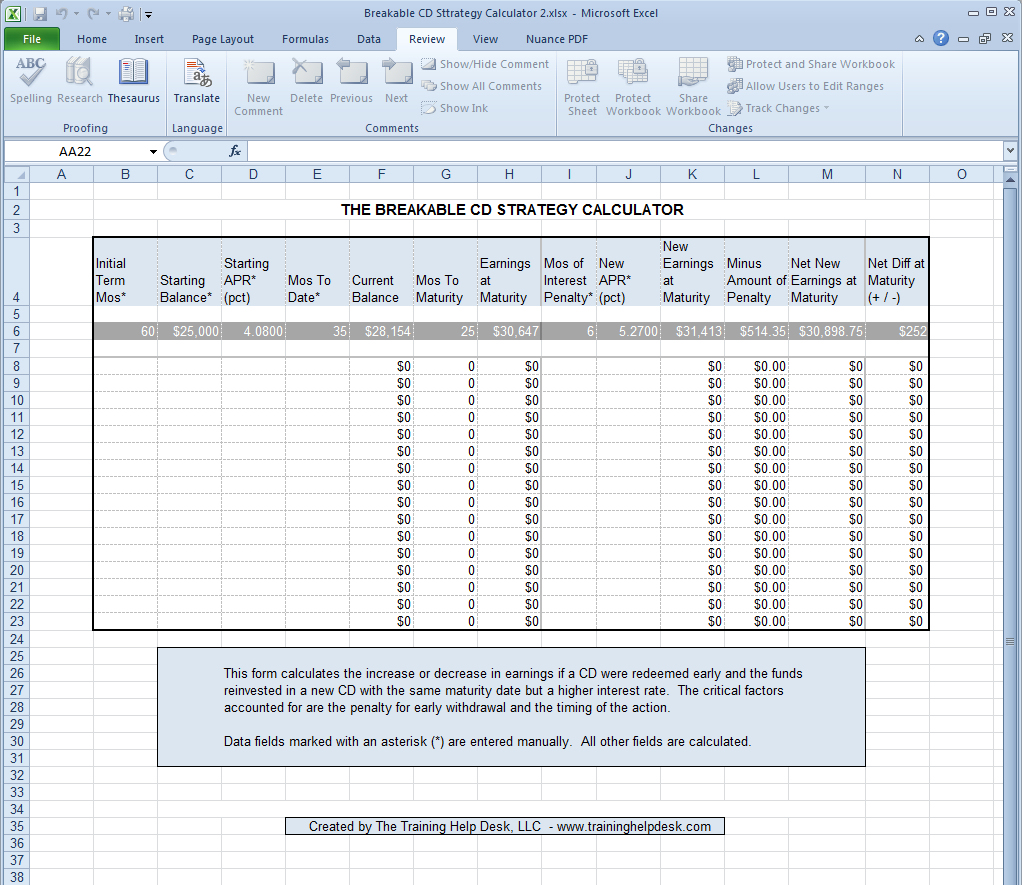Toggle Show Ink
The image size is (1022, 885).
tap(454, 108)
